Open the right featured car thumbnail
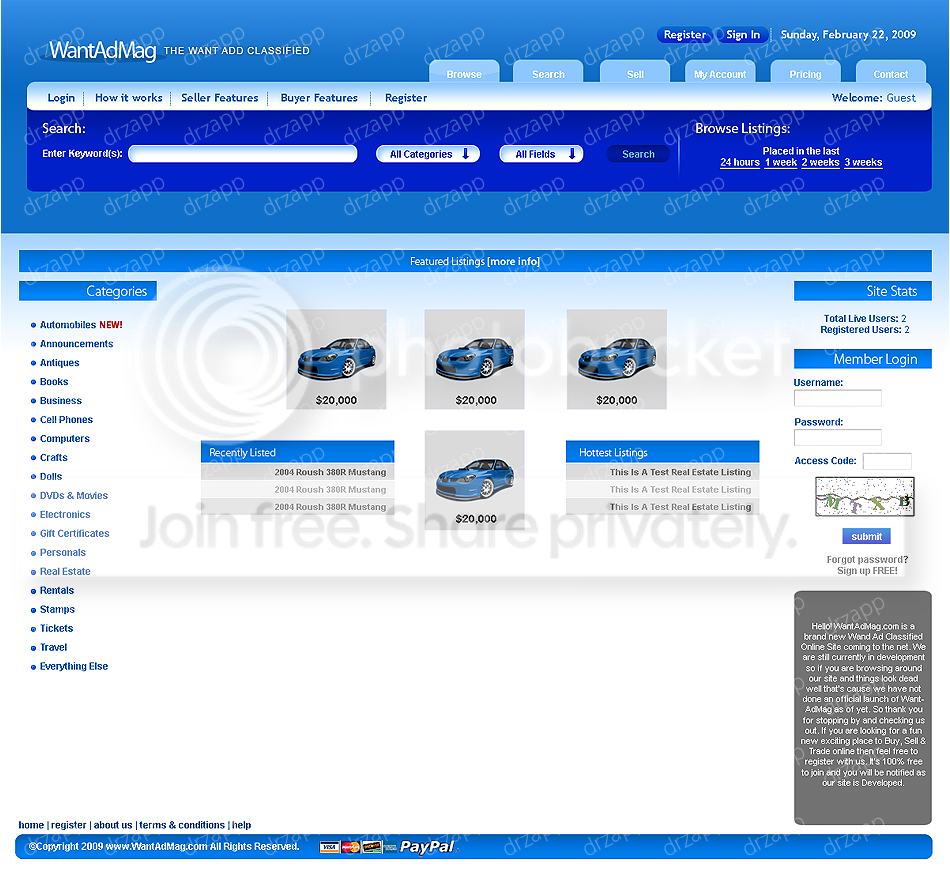The image size is (950, 869). 617,359
